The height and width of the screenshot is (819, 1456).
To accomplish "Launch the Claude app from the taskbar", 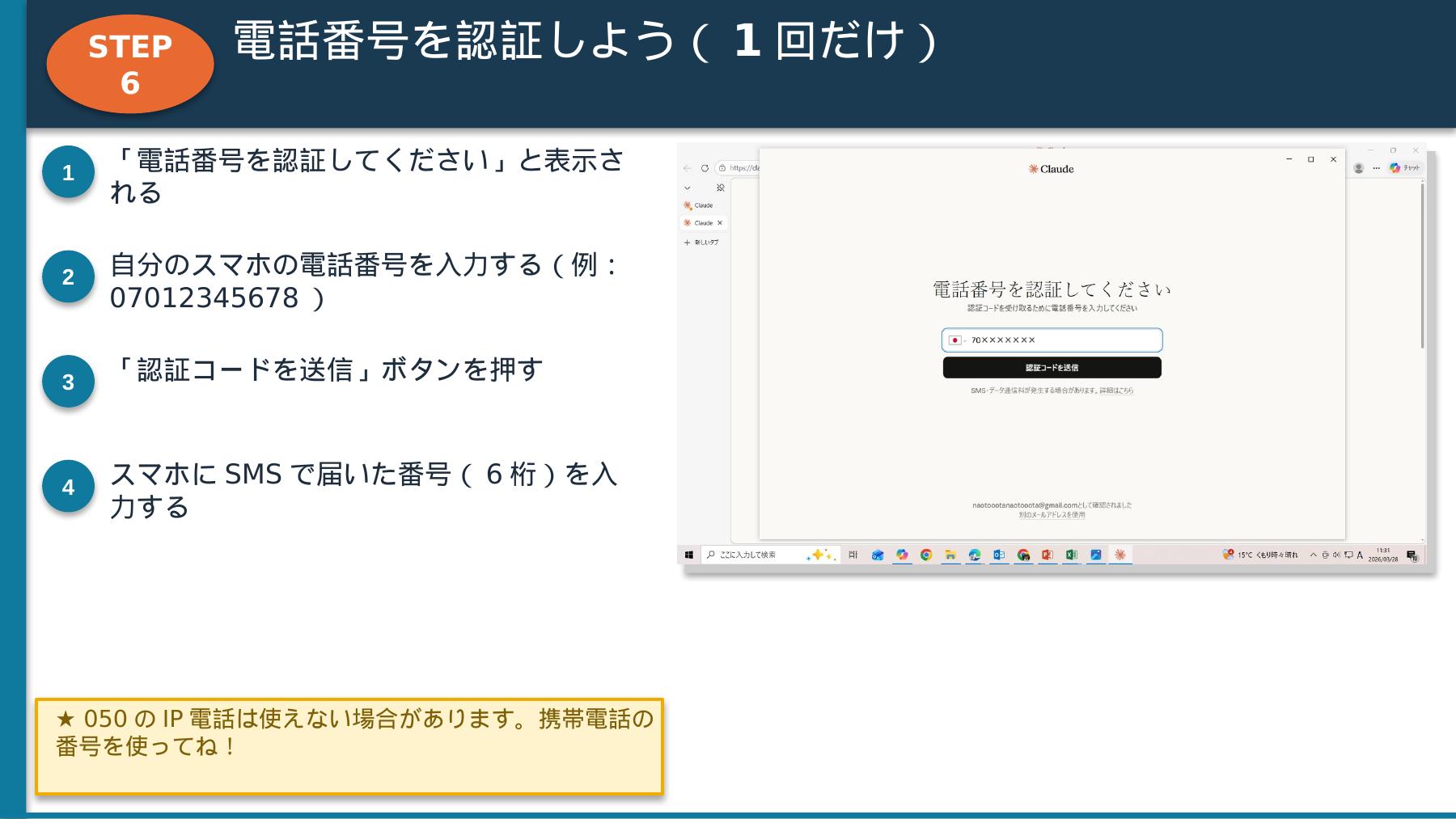I will 1121,555.
